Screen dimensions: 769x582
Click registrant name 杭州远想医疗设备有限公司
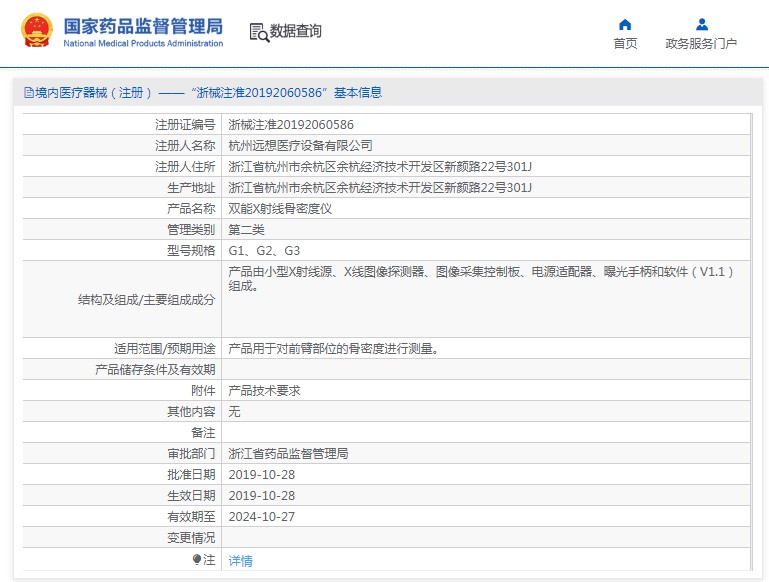coord(293,146)
